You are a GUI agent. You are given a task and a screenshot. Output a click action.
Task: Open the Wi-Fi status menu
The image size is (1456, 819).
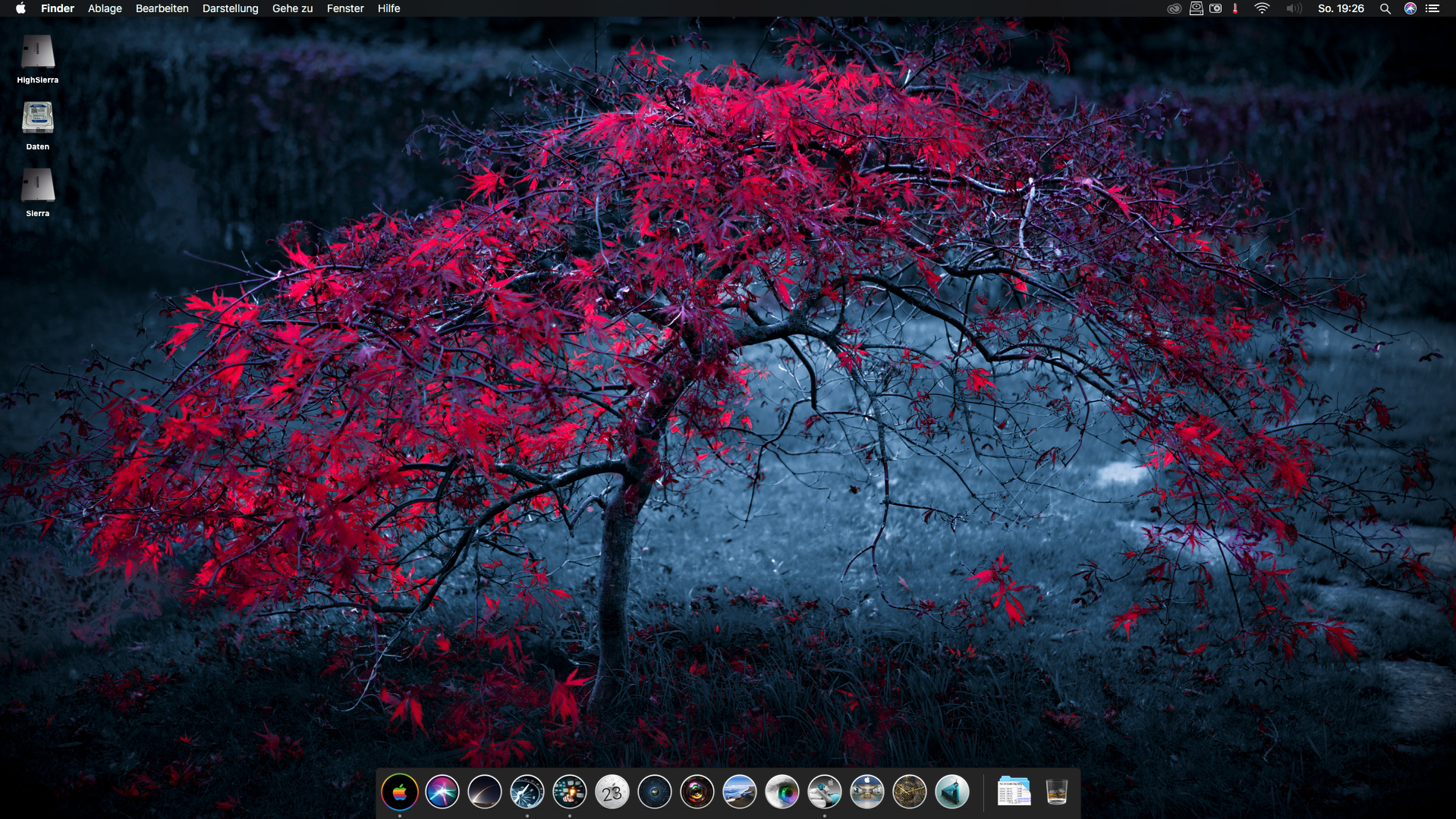pyautogui.click(x=1262, y=8)
